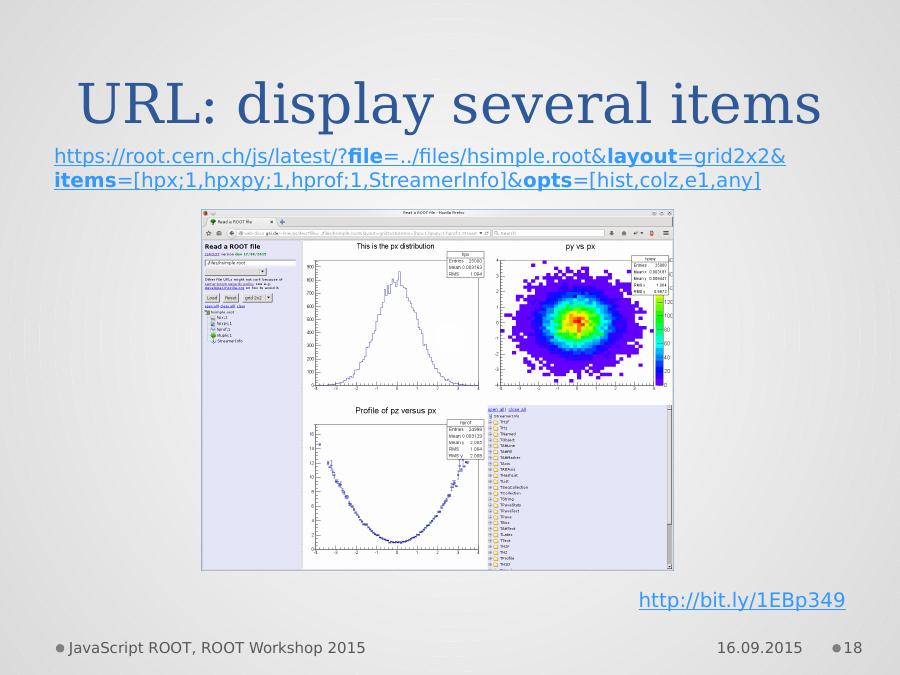This screenshot has height=675, width=900.
Task: Click 'open all' link in left panel
Action: (212, 306)
